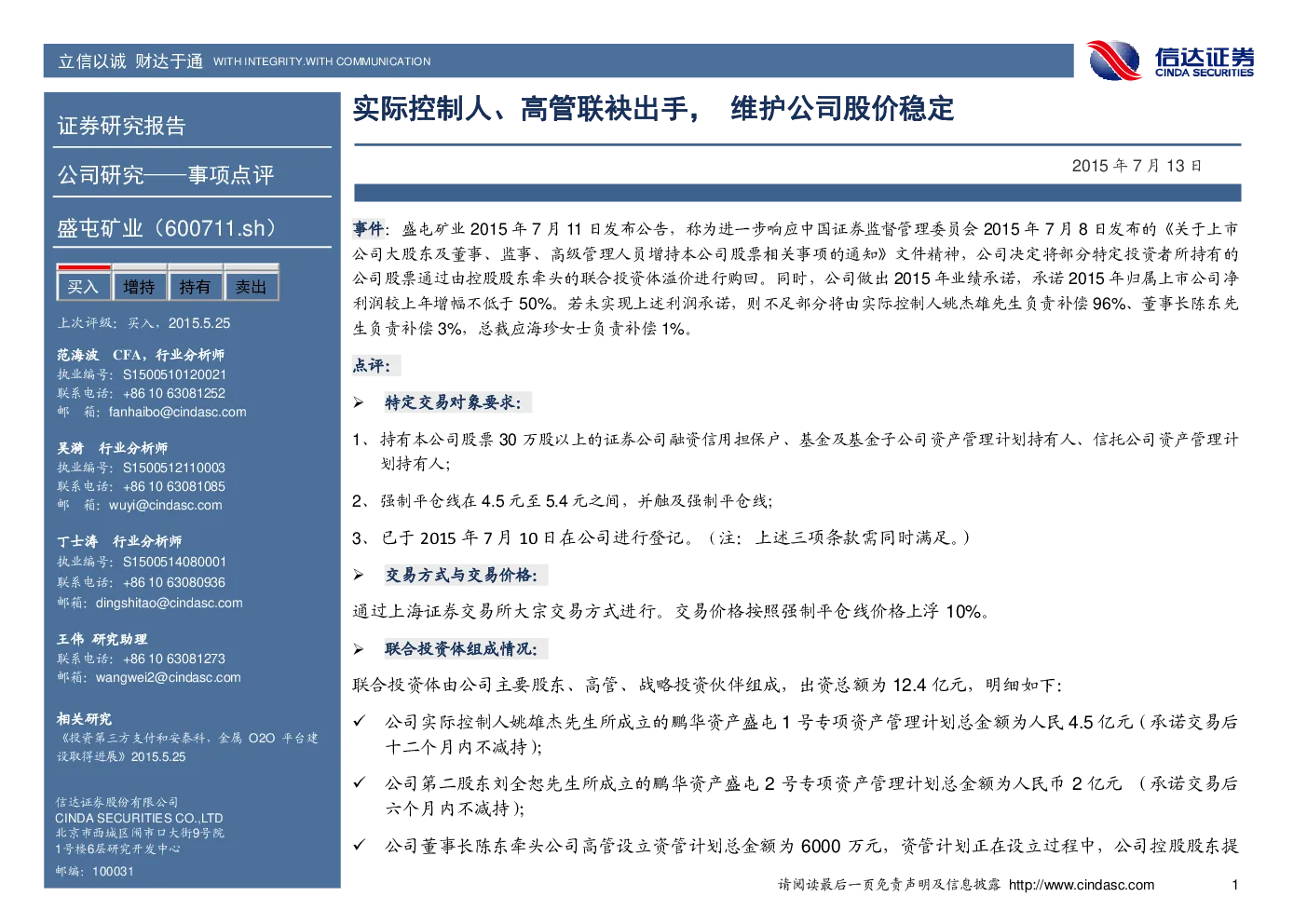Viewport: 1307px width, 924px height.
Task: Click analyst name 丁士涛 行业分析师
Action: coord(119,541)
